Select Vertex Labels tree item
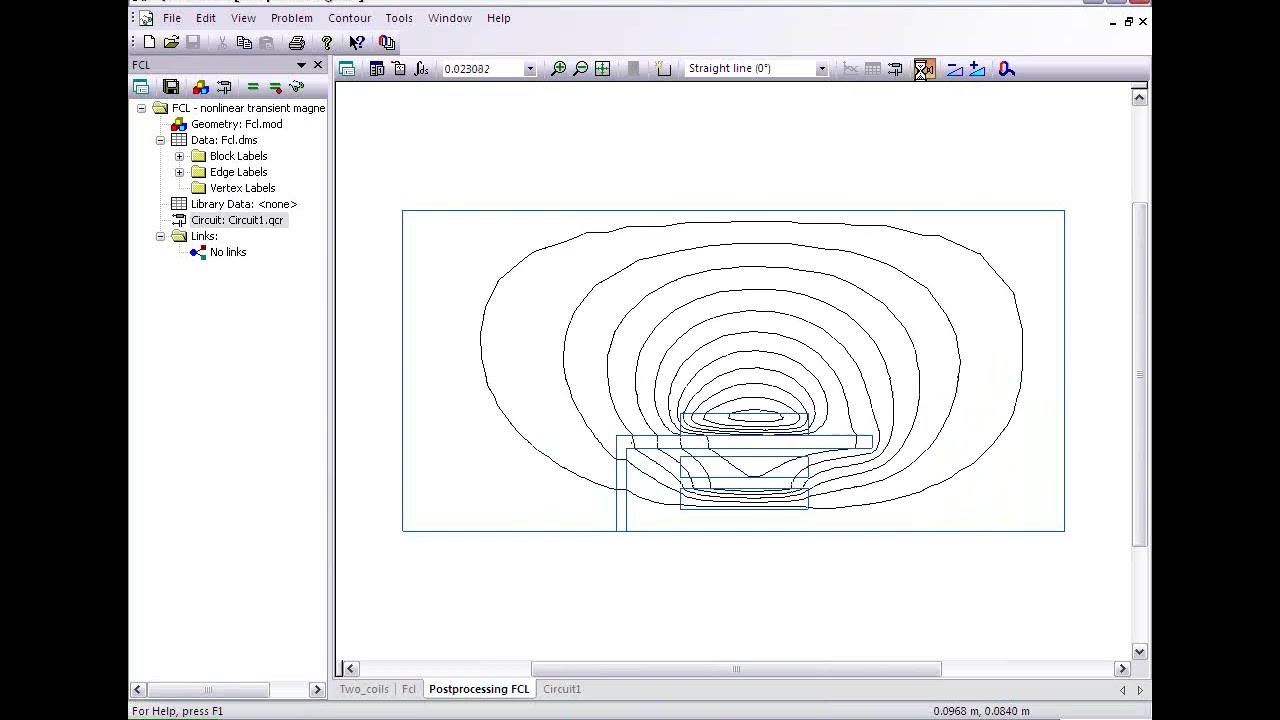 [242, 188]
